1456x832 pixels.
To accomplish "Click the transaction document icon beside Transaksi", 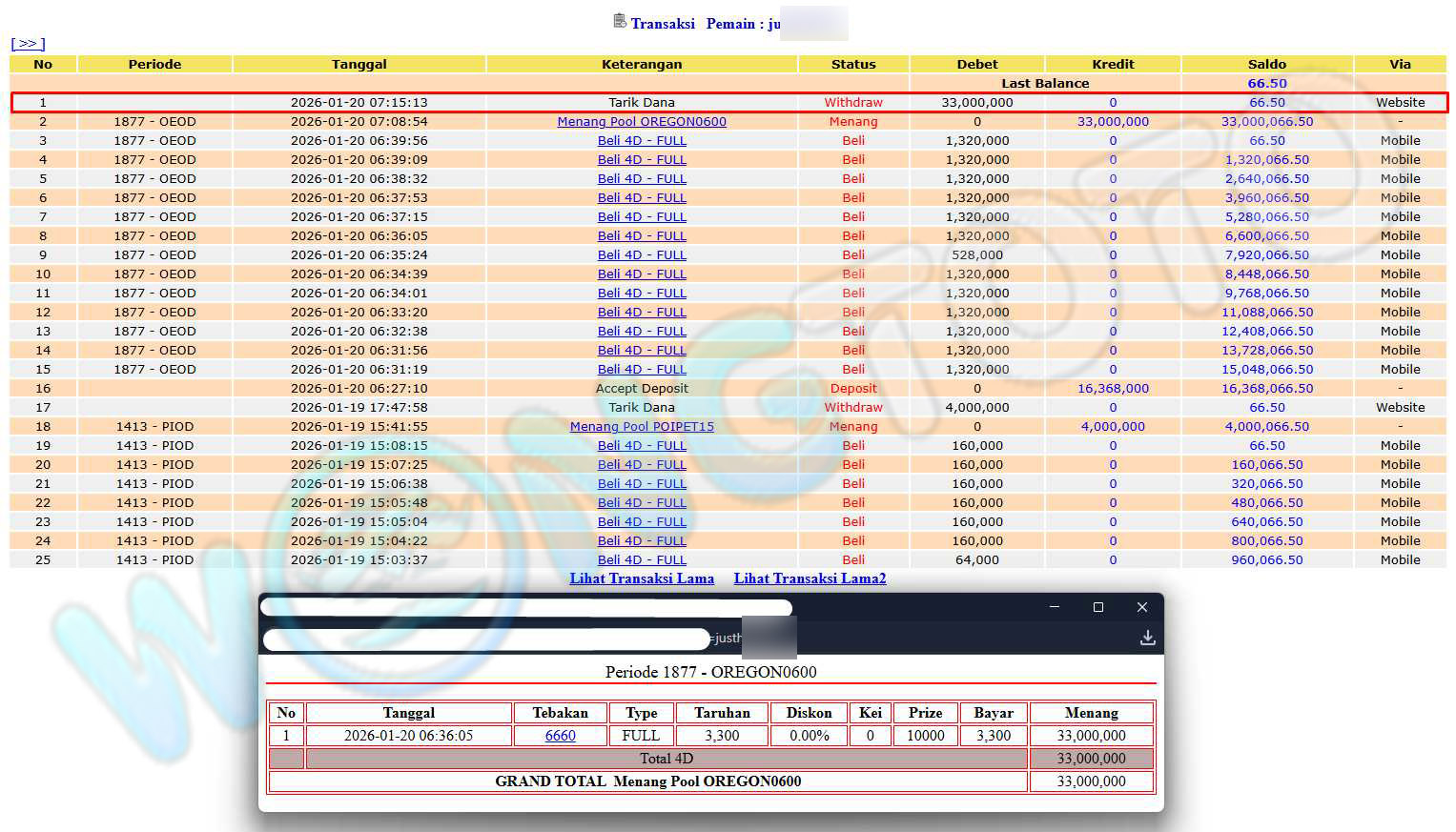I will tap(620, 21).
